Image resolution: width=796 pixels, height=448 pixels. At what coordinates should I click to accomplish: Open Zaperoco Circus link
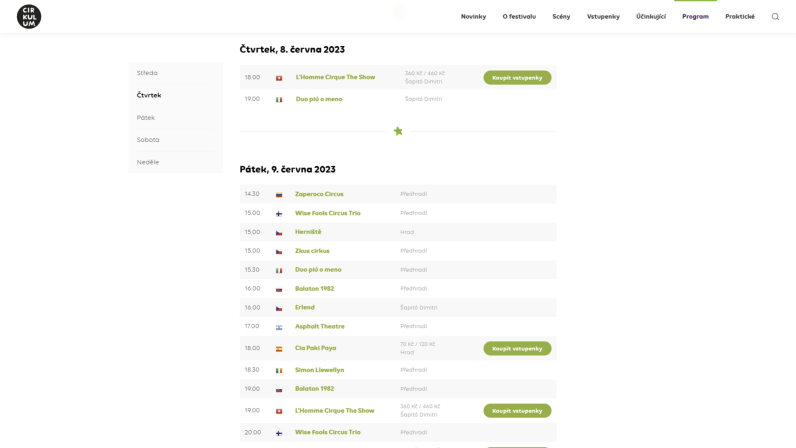click(x=319, y=194)
